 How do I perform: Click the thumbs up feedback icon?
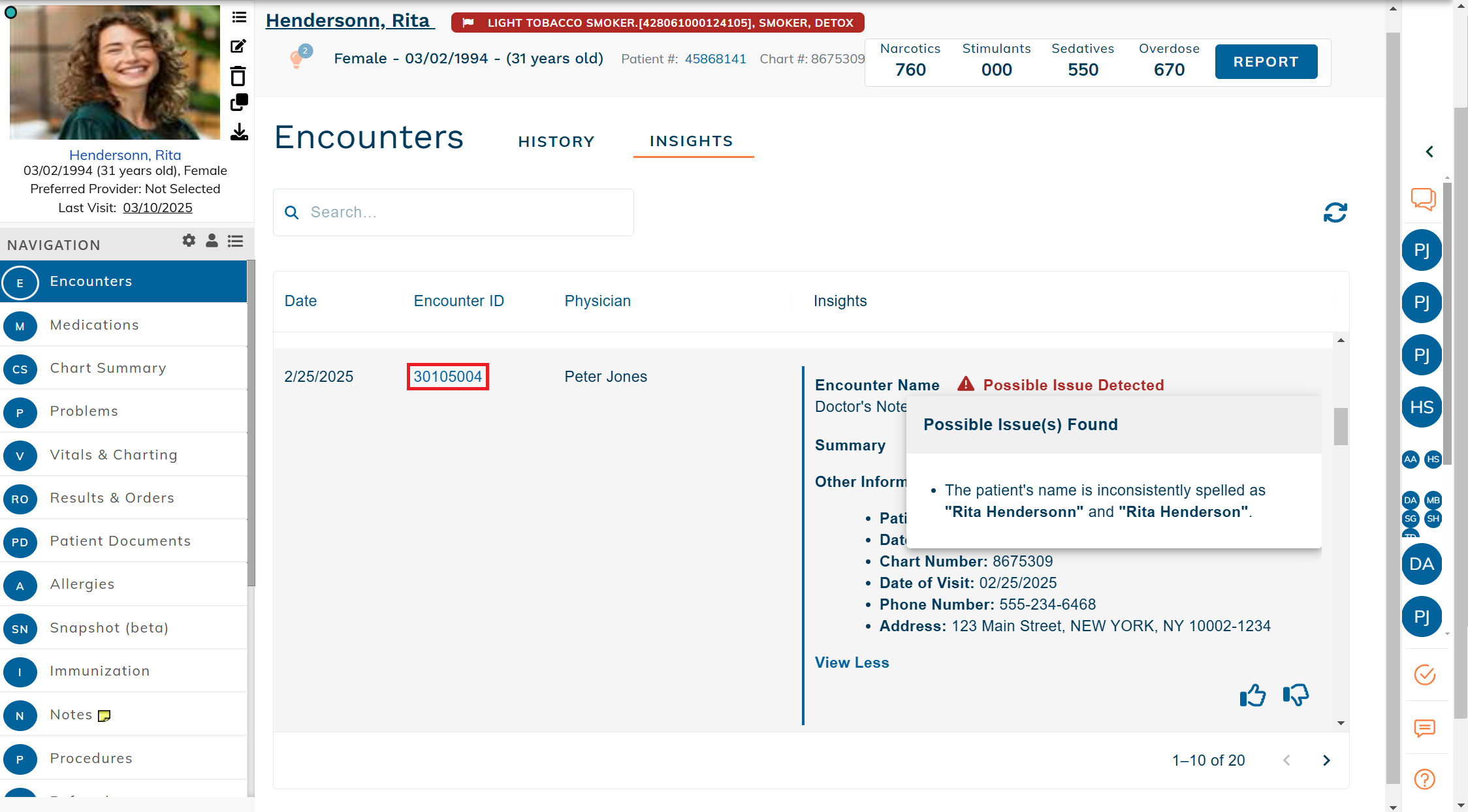click(x=1252, y=695)
